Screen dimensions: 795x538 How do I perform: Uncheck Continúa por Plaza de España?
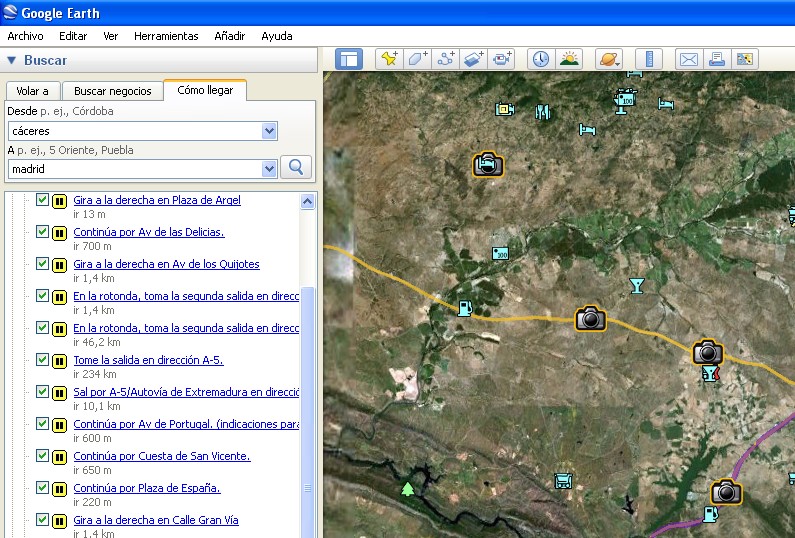42,487
